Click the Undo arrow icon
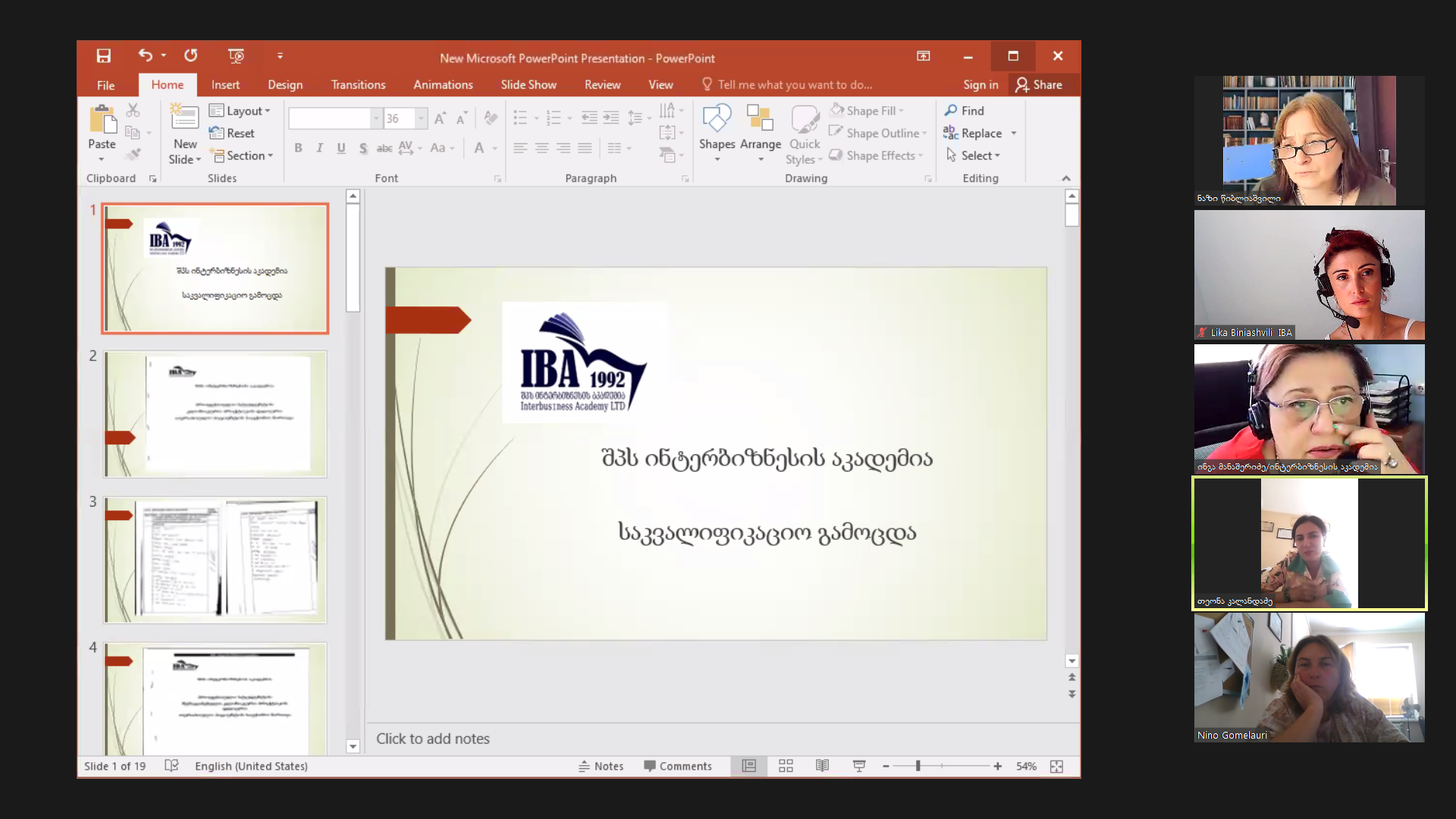This screenshot has height=819, width=1456. point(145,55)
